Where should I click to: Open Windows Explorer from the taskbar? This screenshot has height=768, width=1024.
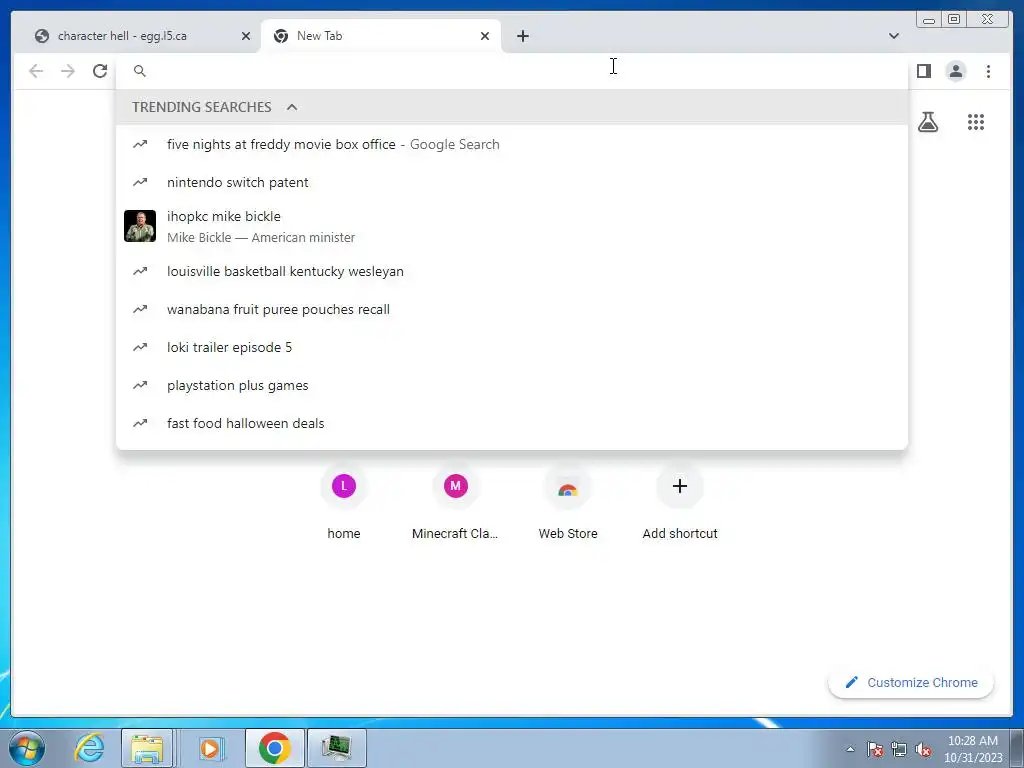coord(147,748)
